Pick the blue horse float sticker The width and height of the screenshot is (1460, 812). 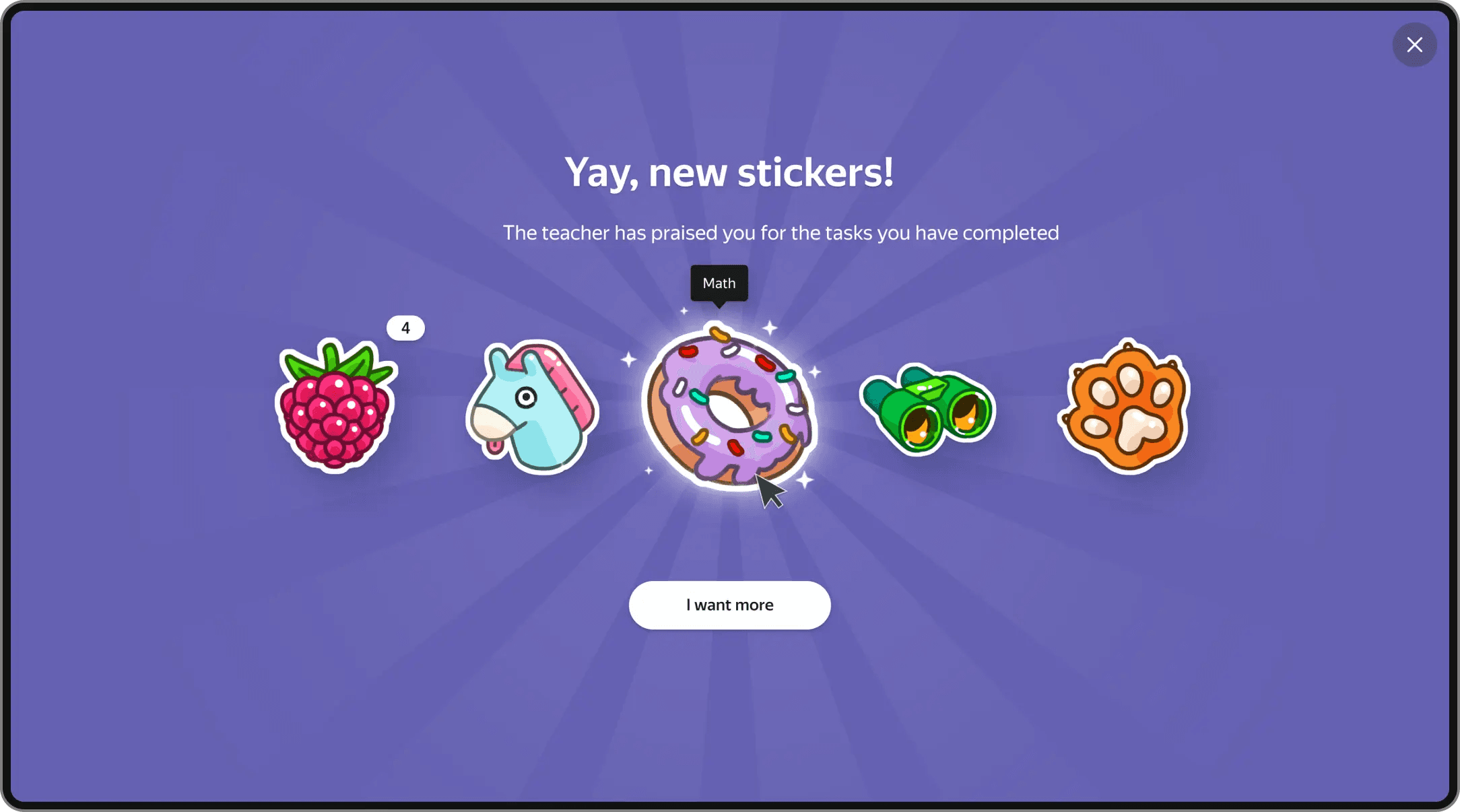click(532, 407)
